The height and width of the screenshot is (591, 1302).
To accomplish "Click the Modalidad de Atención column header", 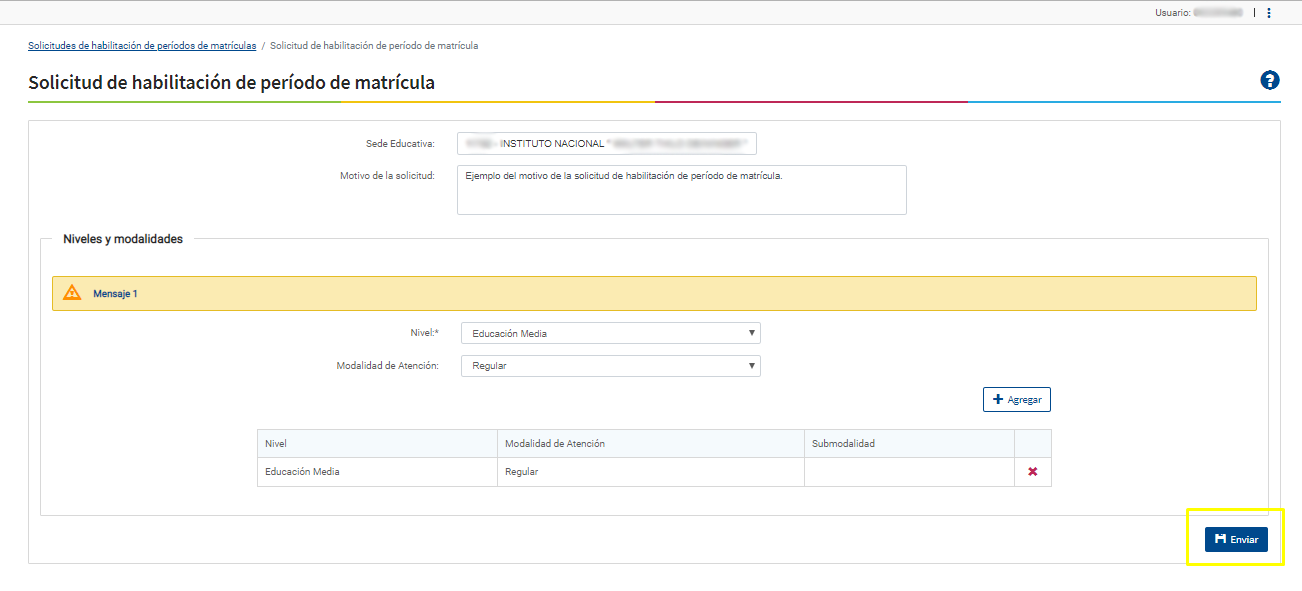I will (554, 443).
